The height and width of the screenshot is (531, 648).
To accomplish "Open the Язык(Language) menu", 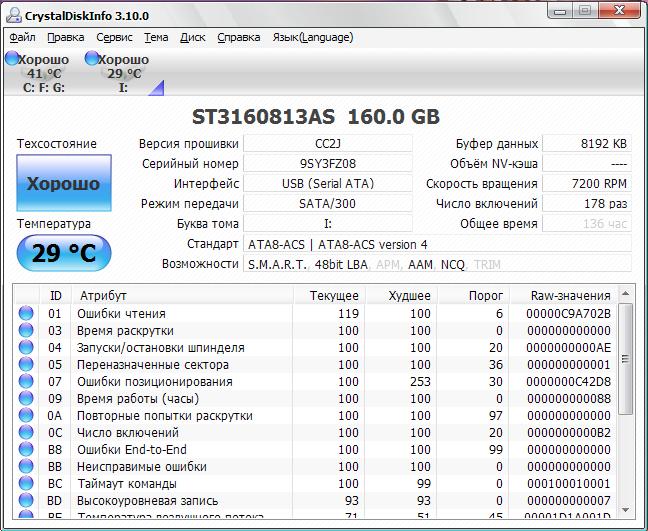I will pyautogui.click(x=313, y=38).
